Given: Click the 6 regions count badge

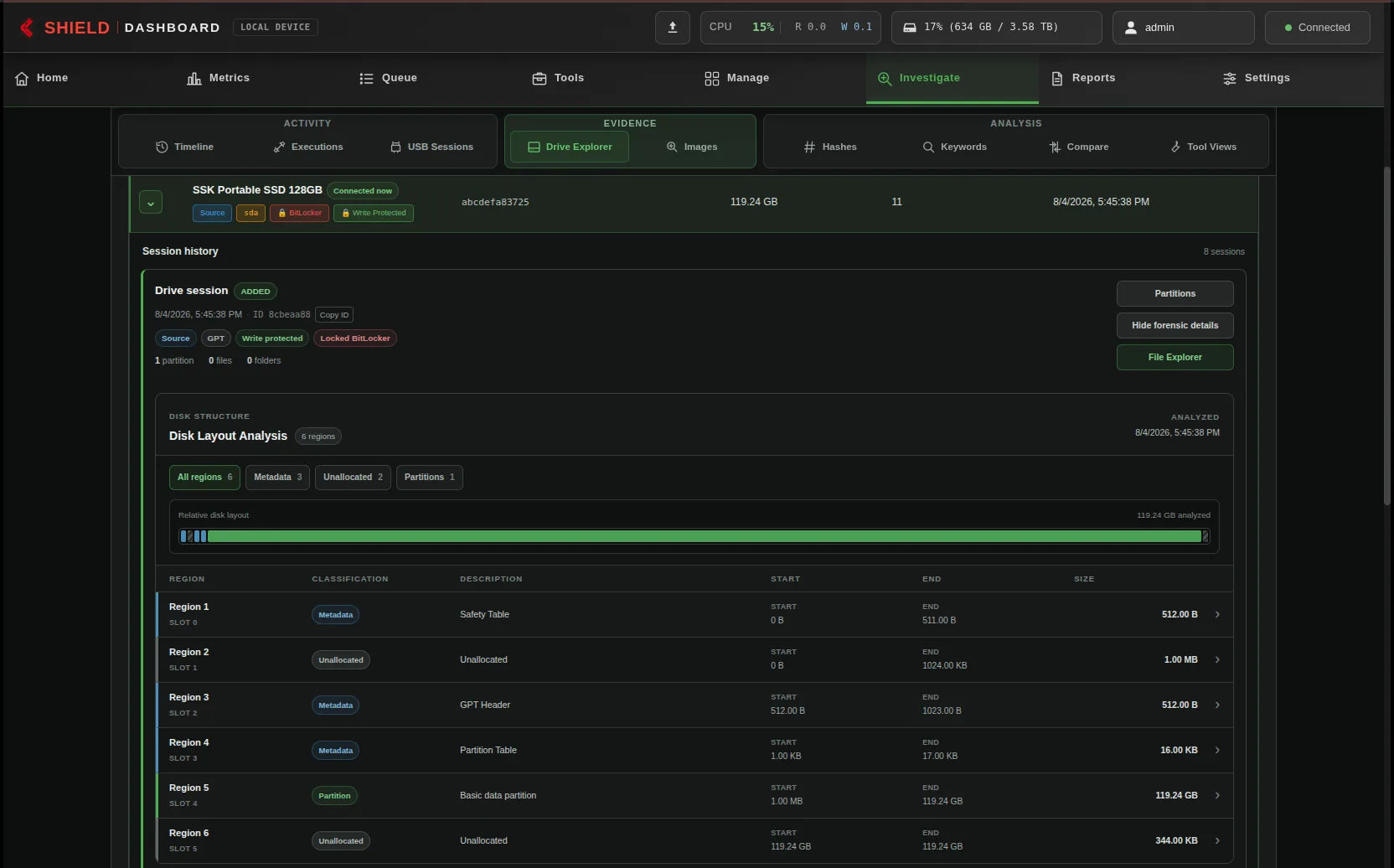Looking at the screenshot, I should [318, 437].
